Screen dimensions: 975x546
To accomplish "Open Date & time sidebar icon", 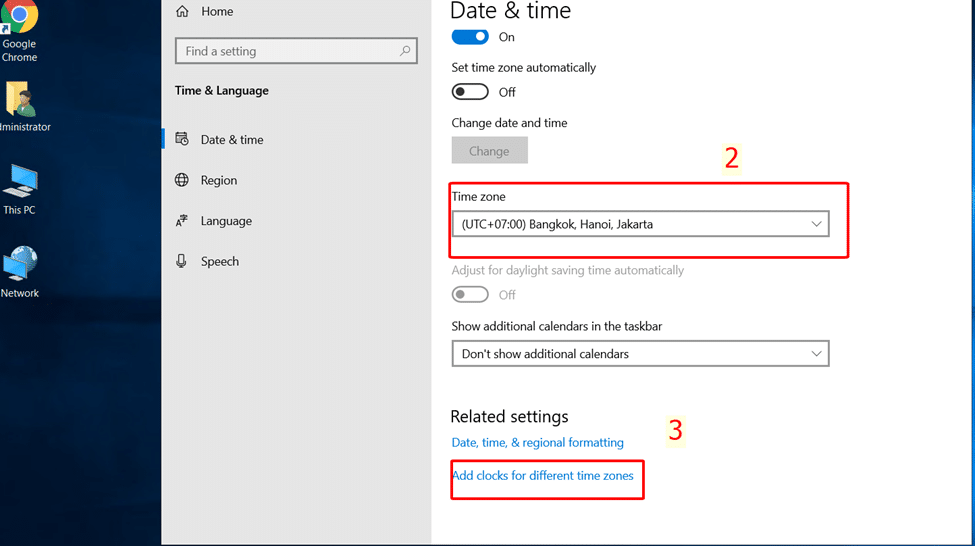I will pos(182,140).
